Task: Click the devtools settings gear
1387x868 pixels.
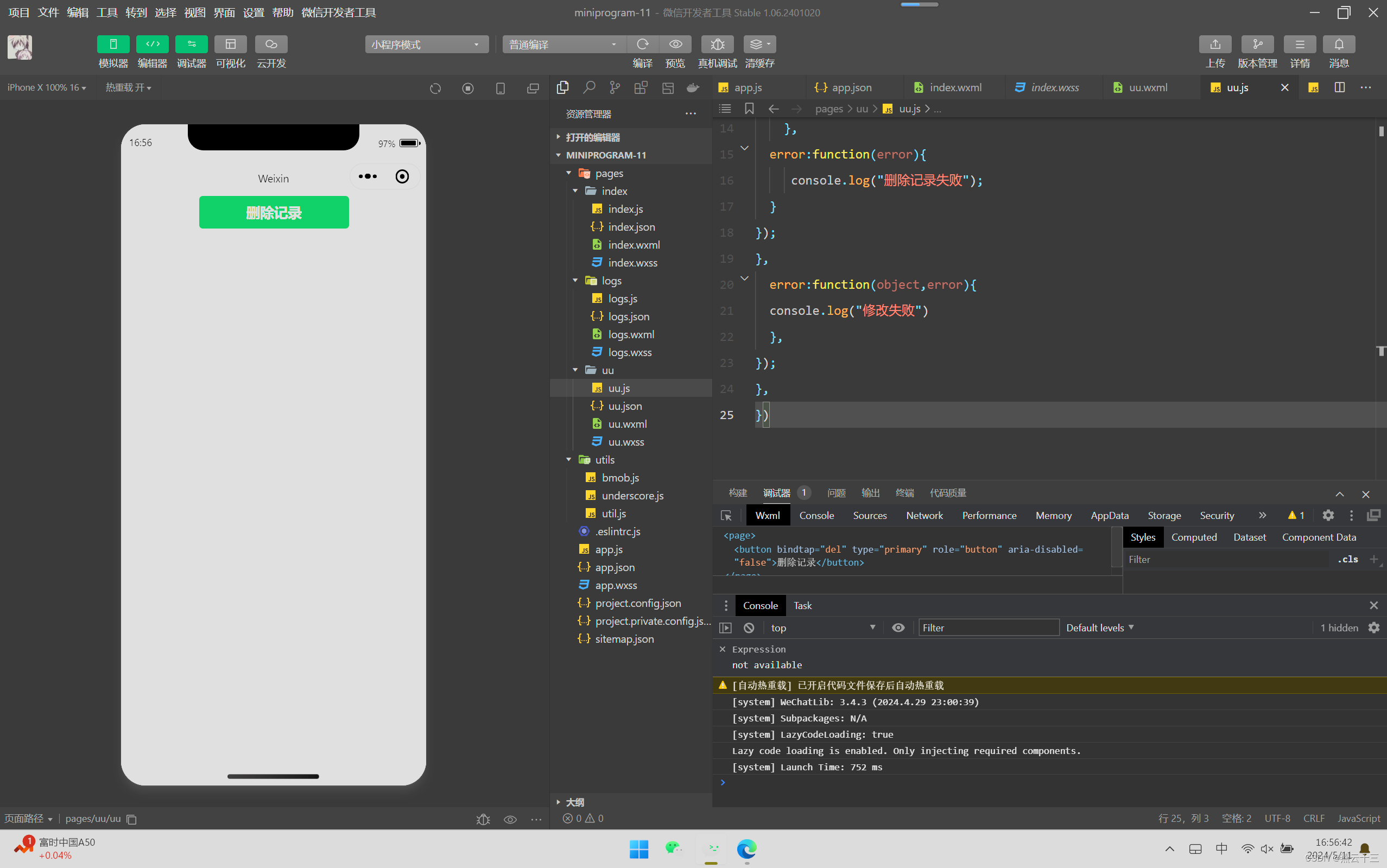Action: tap(1328, 516)
